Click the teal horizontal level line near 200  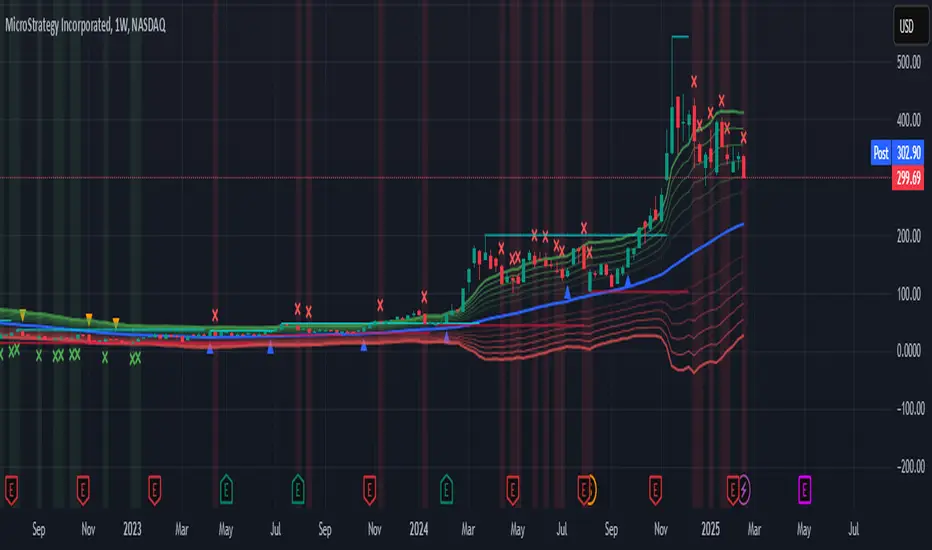(x=575, y=235)
